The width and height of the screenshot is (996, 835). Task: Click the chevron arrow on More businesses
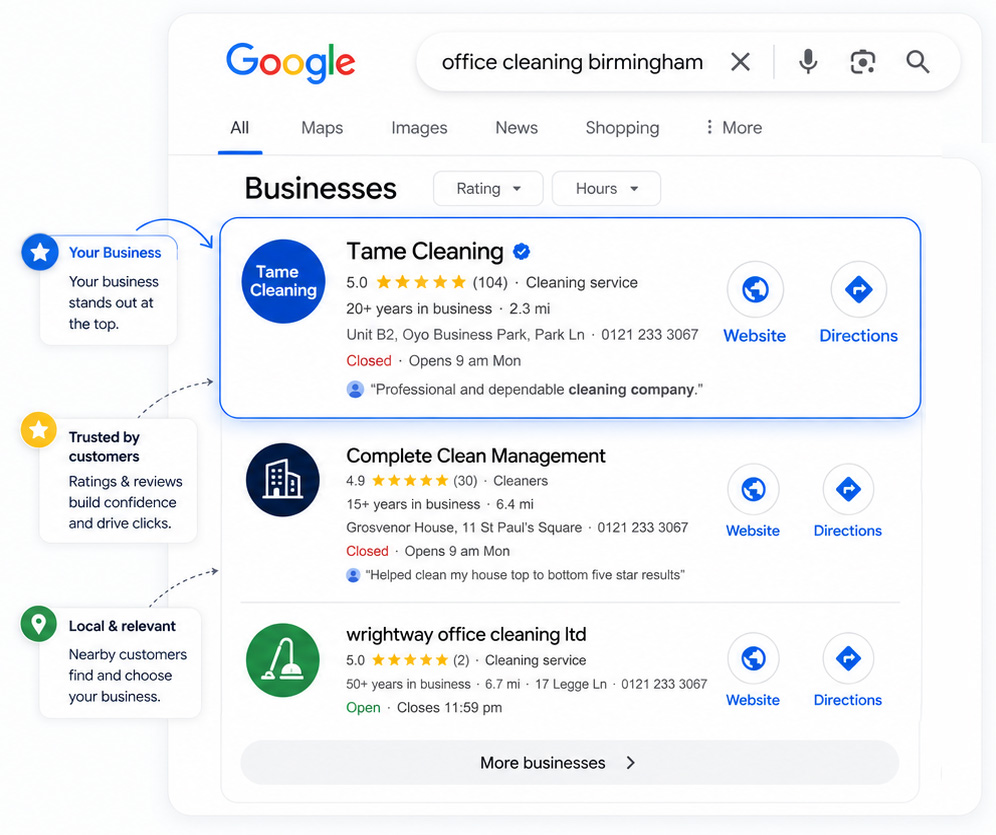(x=630, y=763)
